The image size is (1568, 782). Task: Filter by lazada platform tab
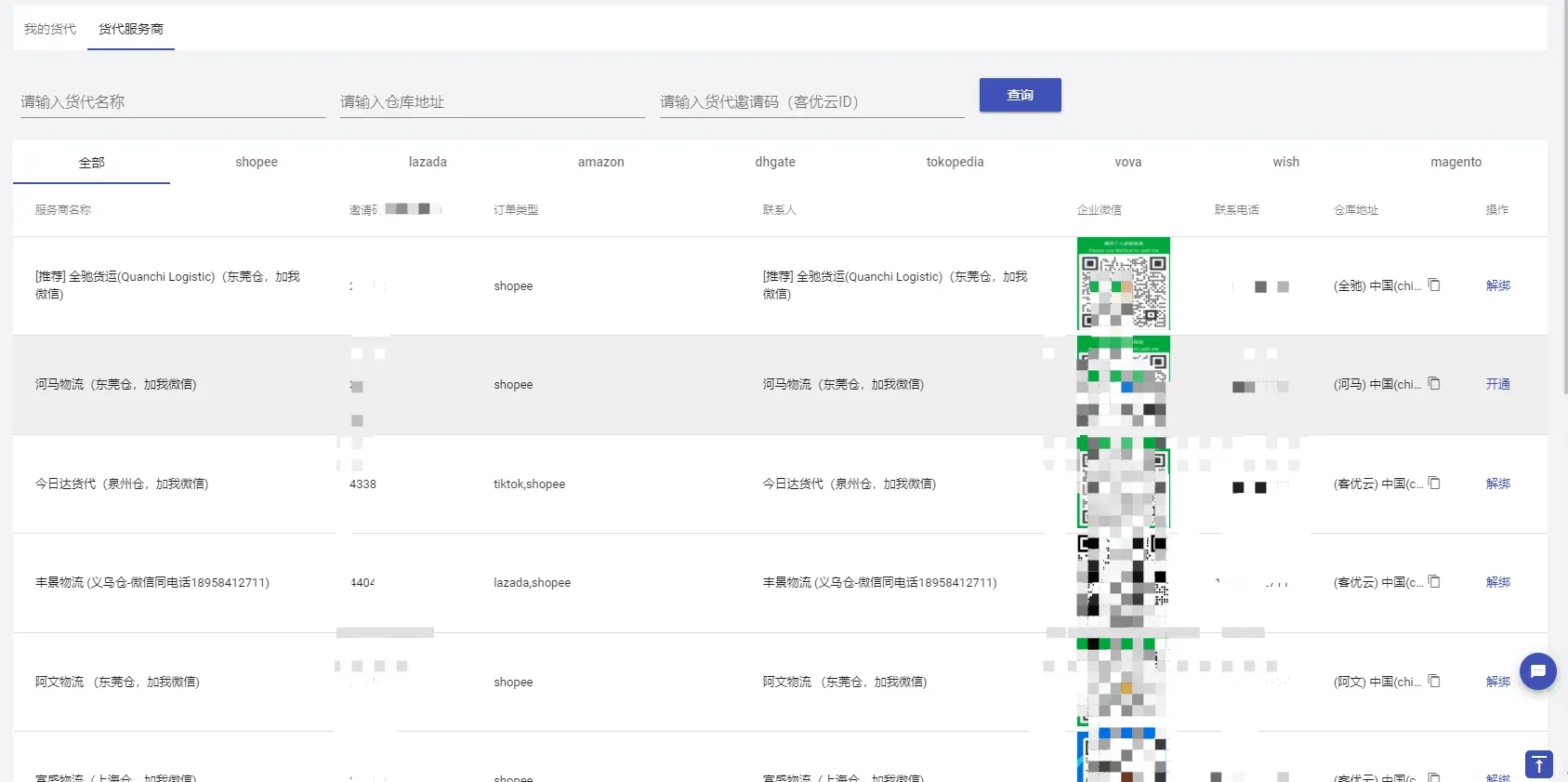coord(428,162)
